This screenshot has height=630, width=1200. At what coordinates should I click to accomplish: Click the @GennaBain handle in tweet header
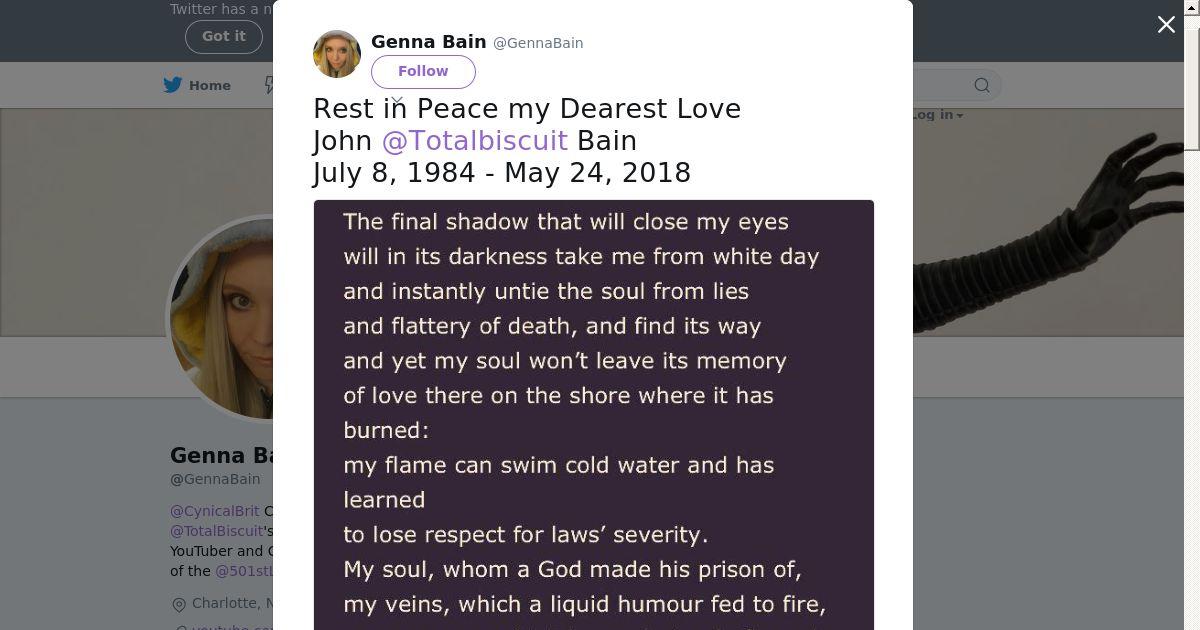(538, 43)
